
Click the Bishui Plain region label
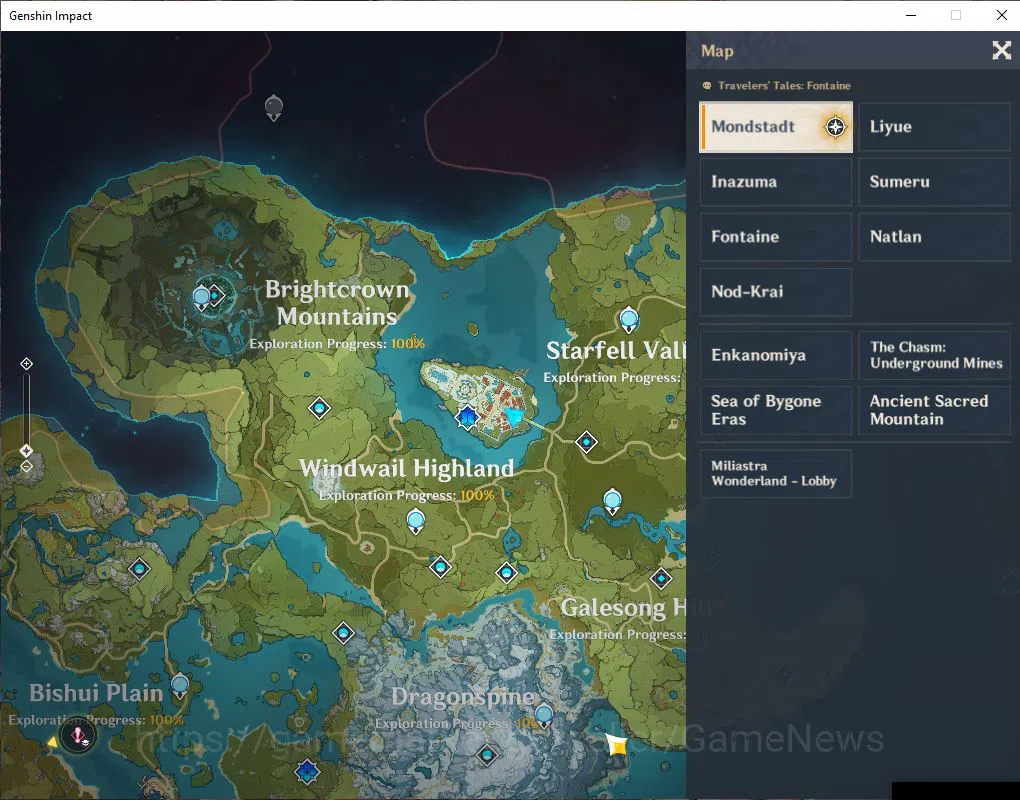click(x=96, y=693)
